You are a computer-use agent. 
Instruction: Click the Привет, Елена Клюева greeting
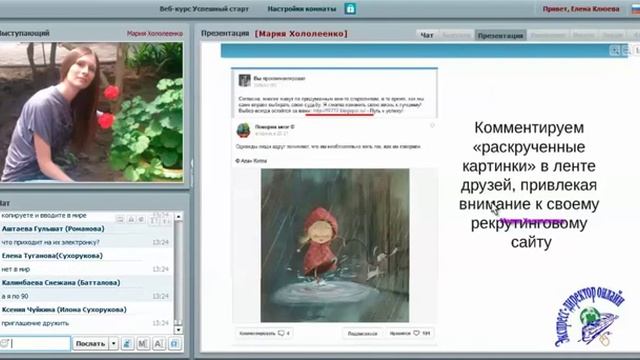(581, 9)
